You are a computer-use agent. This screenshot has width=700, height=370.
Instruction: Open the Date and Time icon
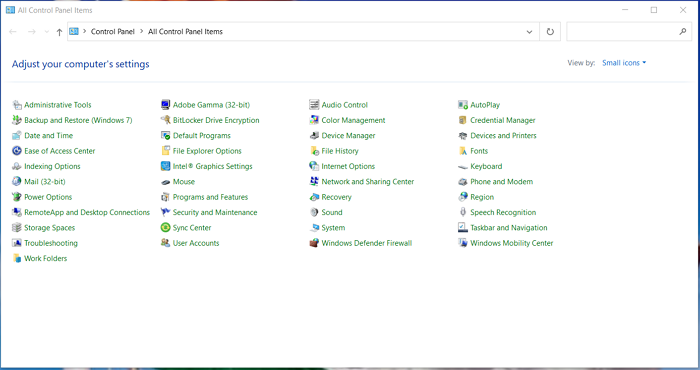point(17,136)
